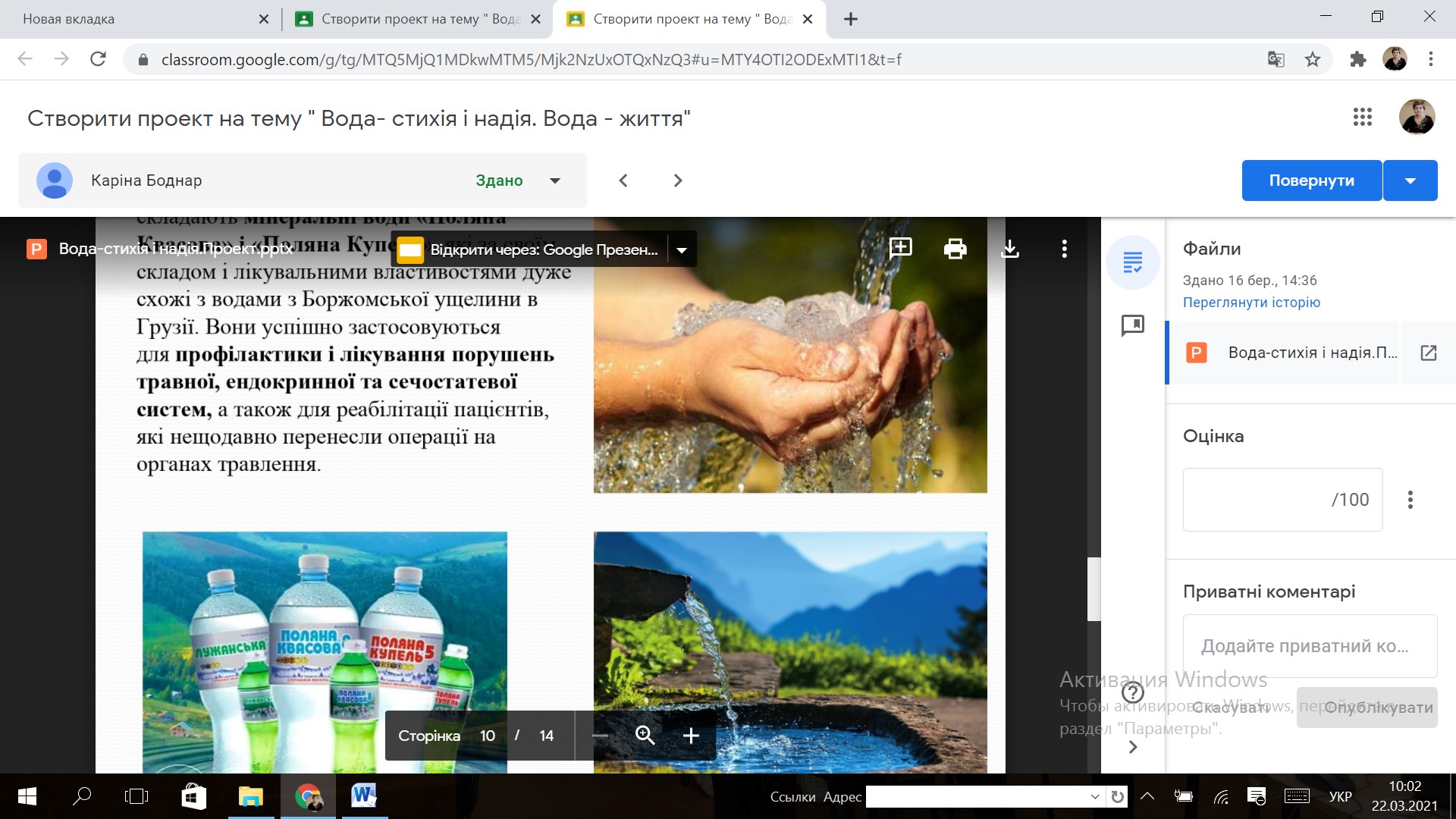
Task: Bookmark this page with the star icon
Action: click(1313, 59)
